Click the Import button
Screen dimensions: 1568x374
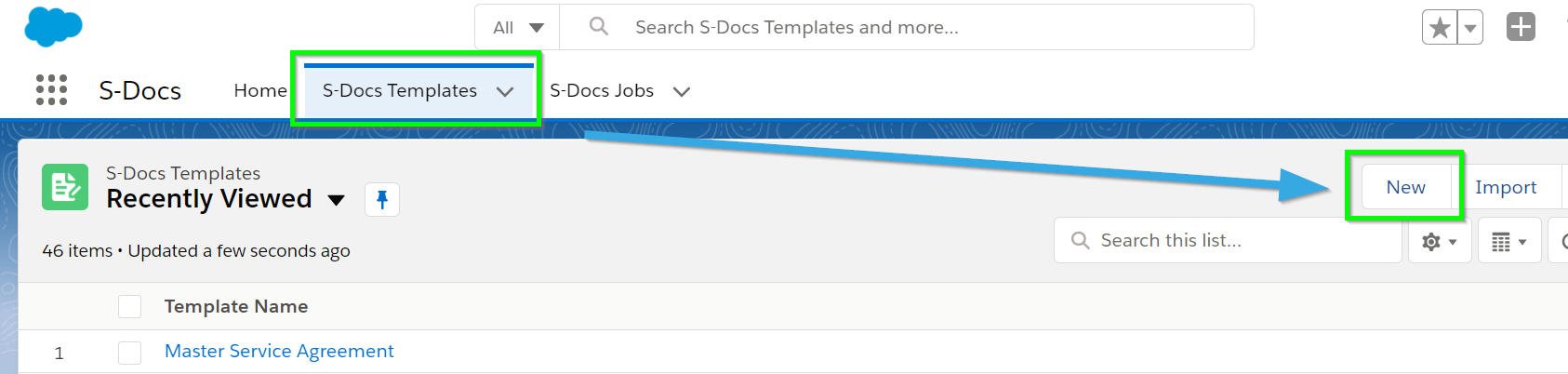coord(1506,187)
